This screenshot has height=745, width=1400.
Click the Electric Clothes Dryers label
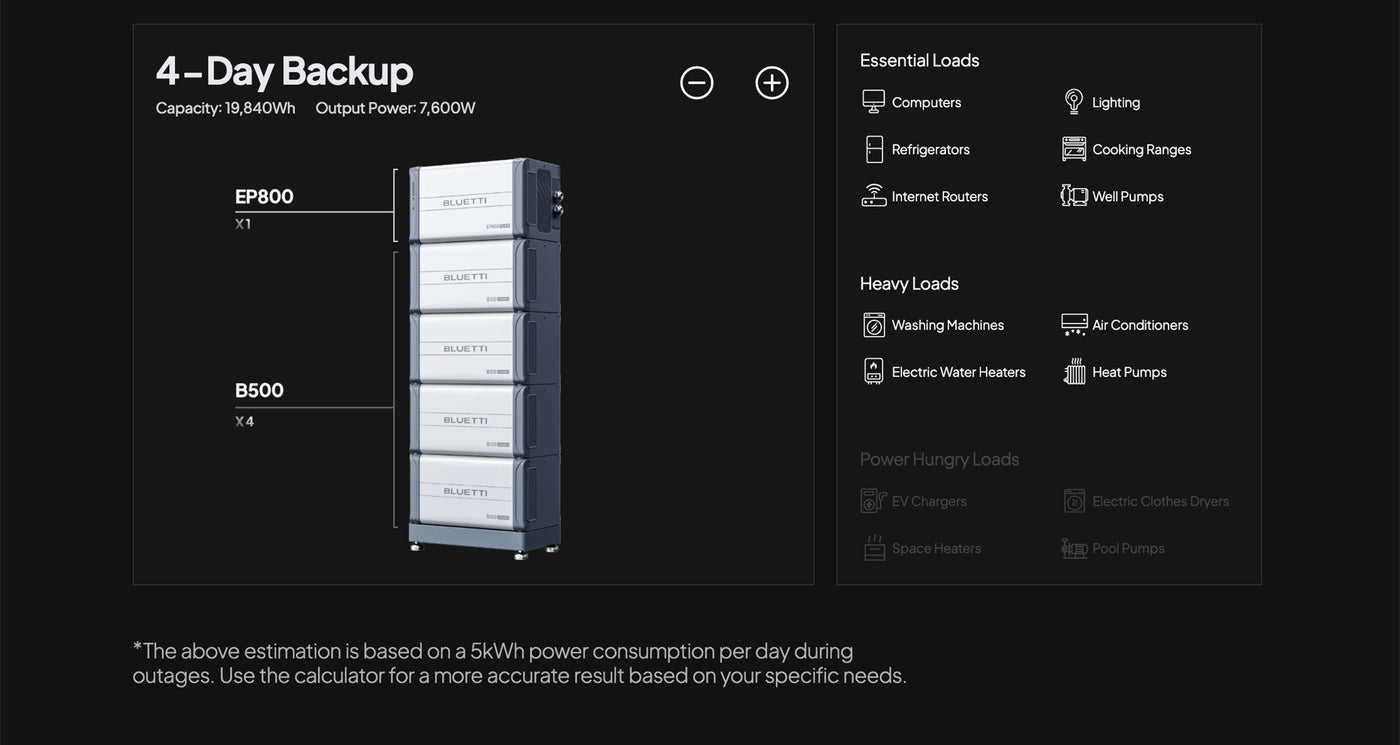coord(1160,501)
